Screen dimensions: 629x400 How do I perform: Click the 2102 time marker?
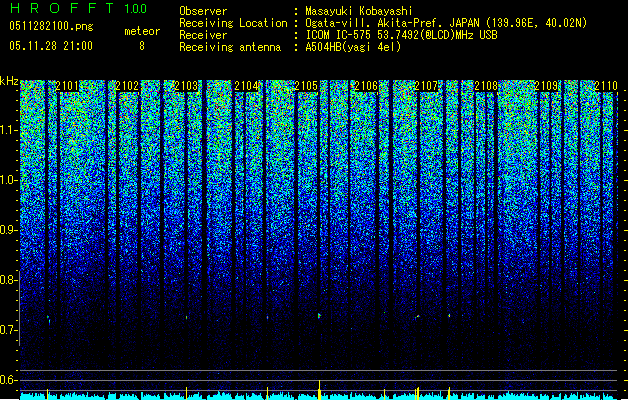tap(127, 86)
